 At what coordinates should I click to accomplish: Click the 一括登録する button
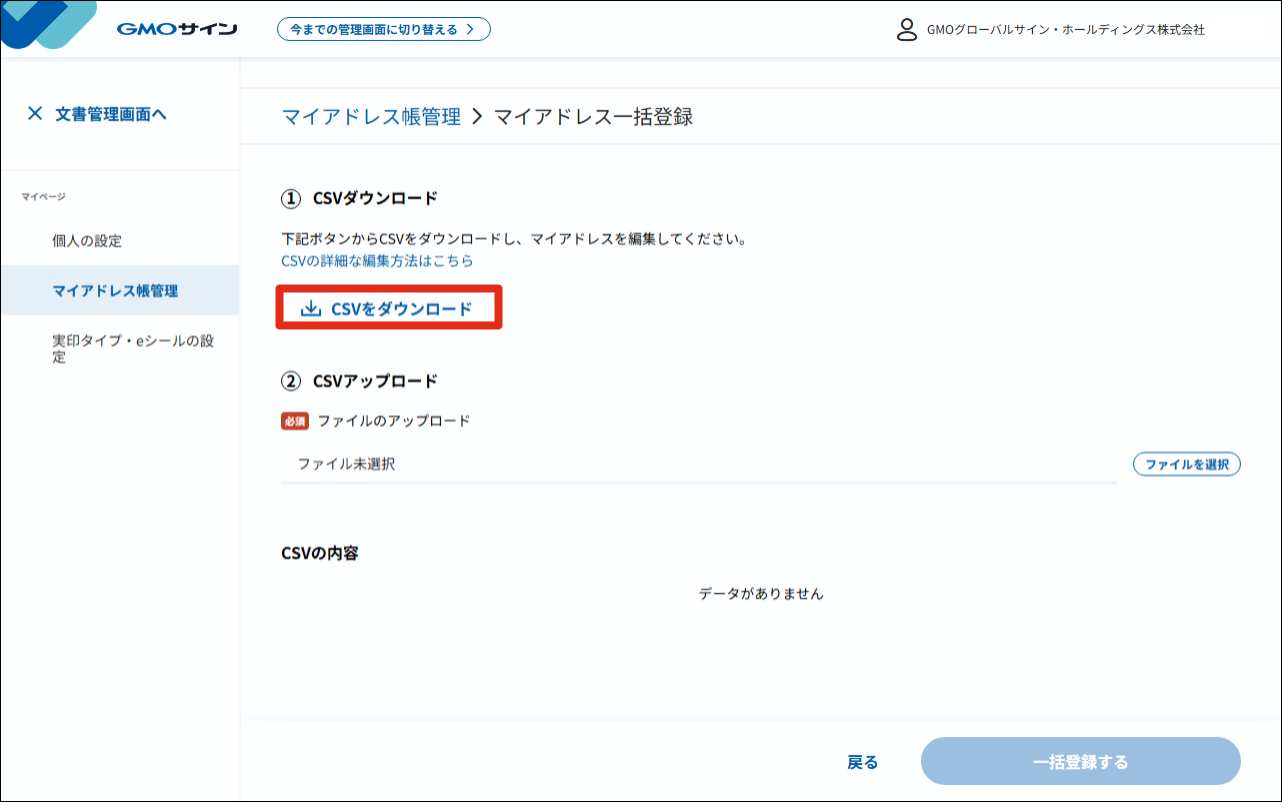[1081, 762]
